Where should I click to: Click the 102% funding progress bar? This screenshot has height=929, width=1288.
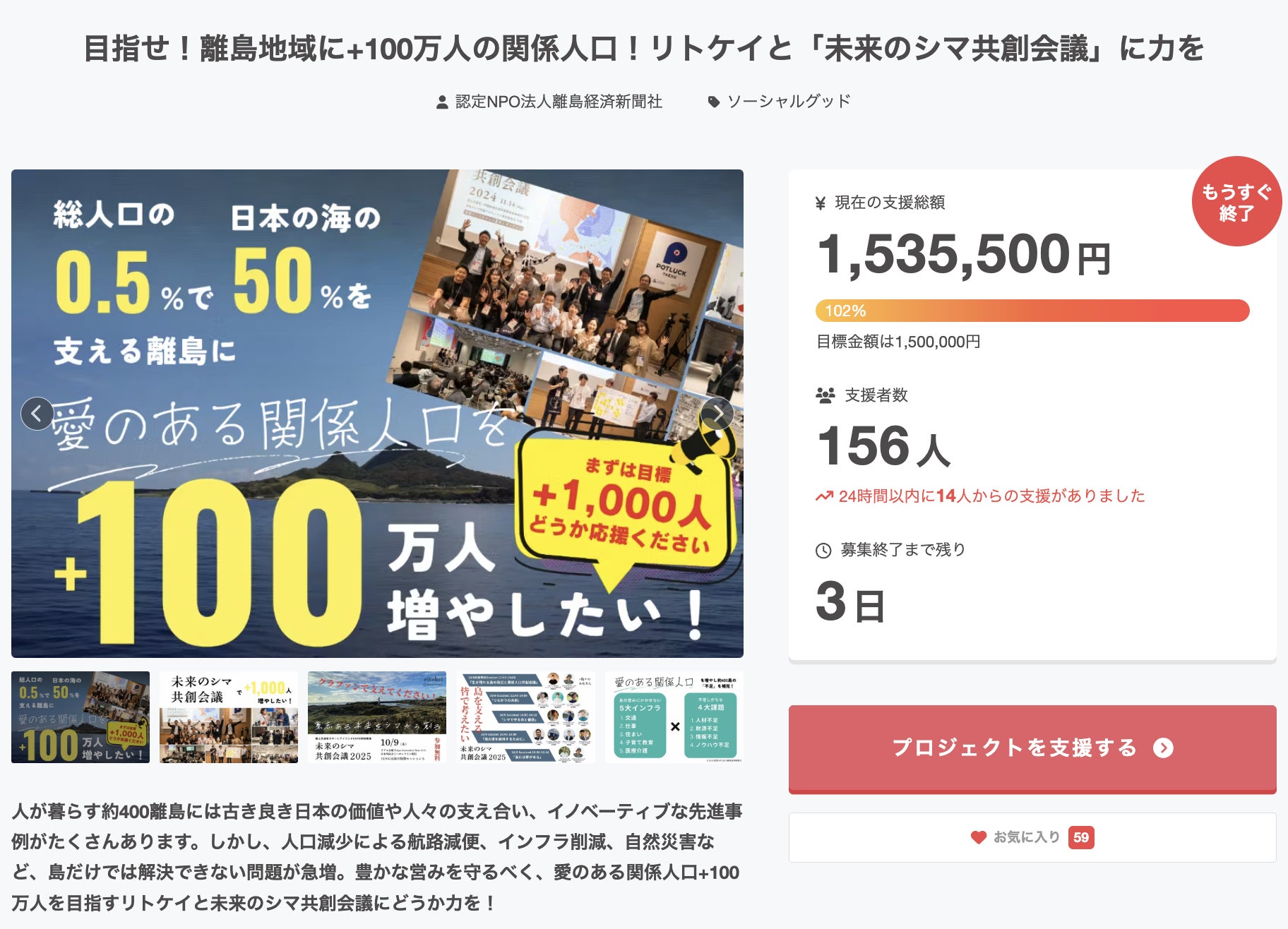coord(1032,311)
